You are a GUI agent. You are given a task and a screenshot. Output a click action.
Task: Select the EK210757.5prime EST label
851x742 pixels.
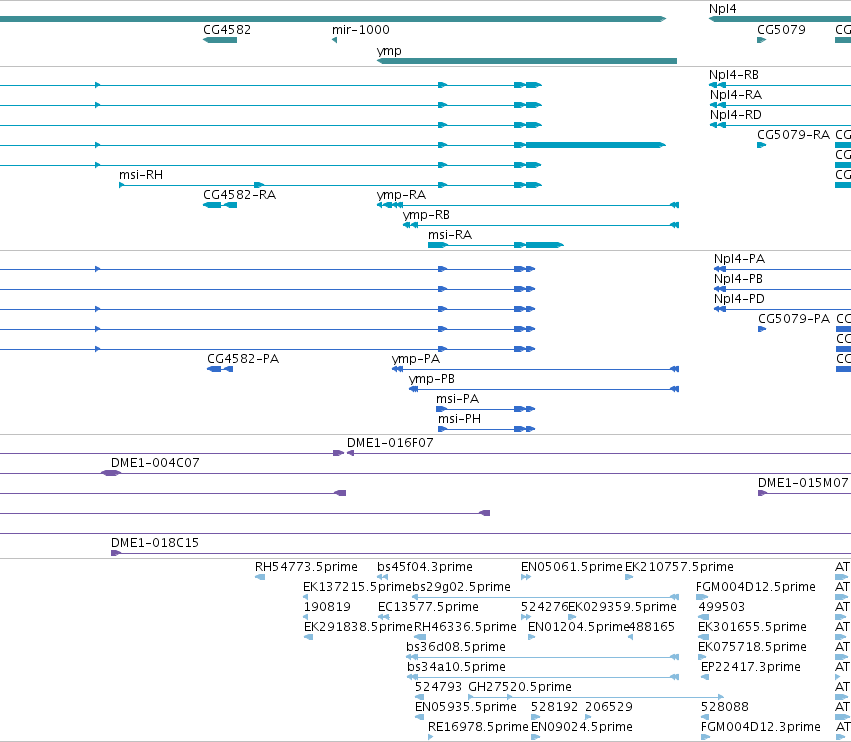point(679,567)
